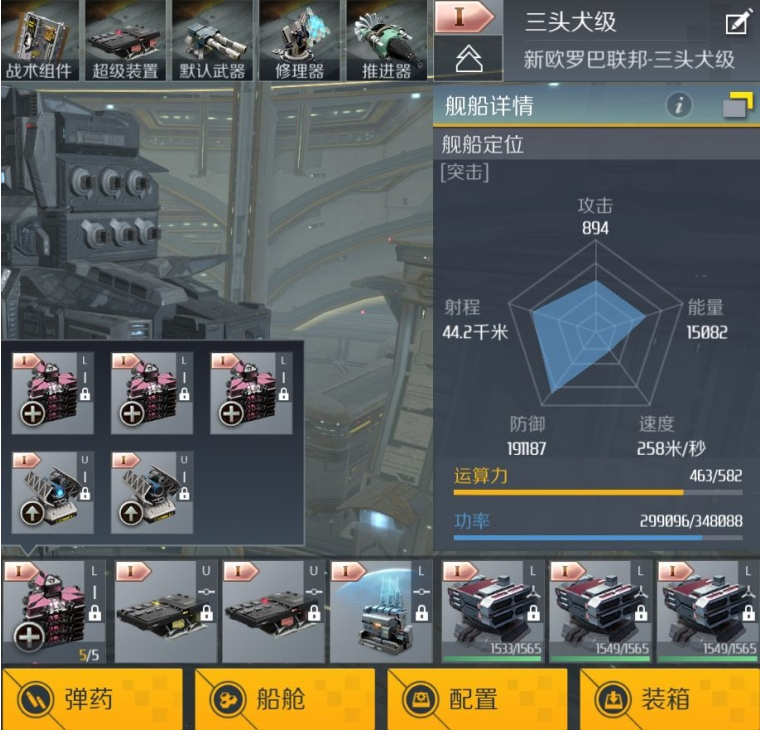The height and width of the screenshot is (733, 761).
Task: Select the 推进器 thruster category
Action: 386,41
